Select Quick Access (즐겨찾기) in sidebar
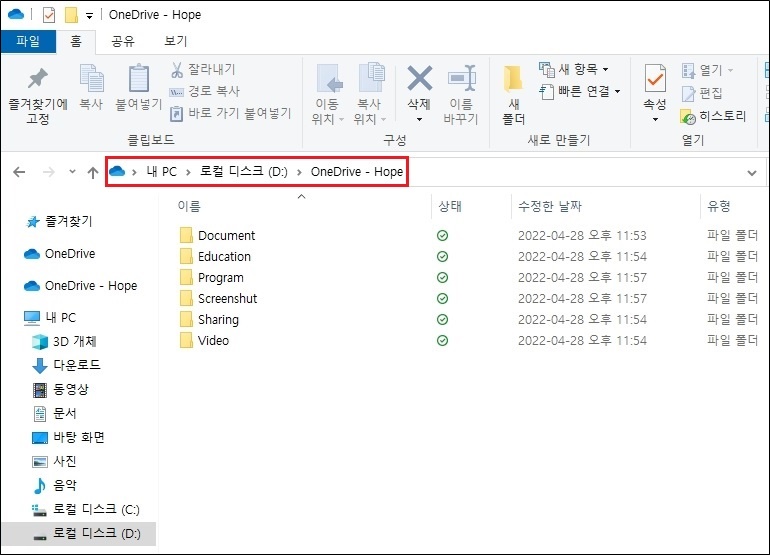Image resolution: width=770 pixels, height=555 pixels. click(59, 222)
